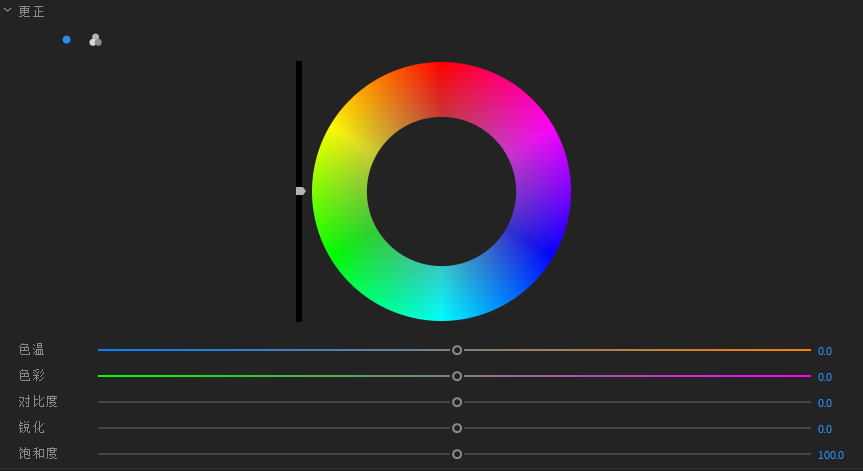Image resolution: width=863 pixels, height=471 pixels.
Task: Select the single color wheel mode dot
Action: coord(67,40)
